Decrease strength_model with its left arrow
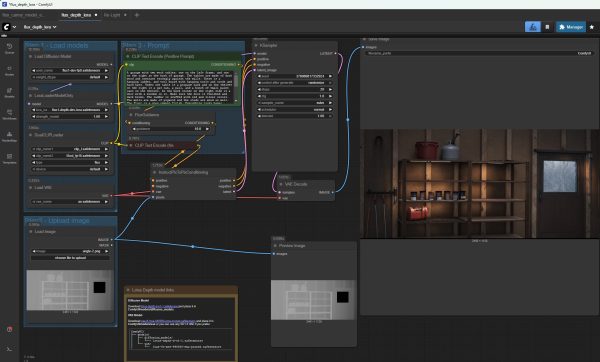Screen dimensions: 600x362 coord(34,116)
